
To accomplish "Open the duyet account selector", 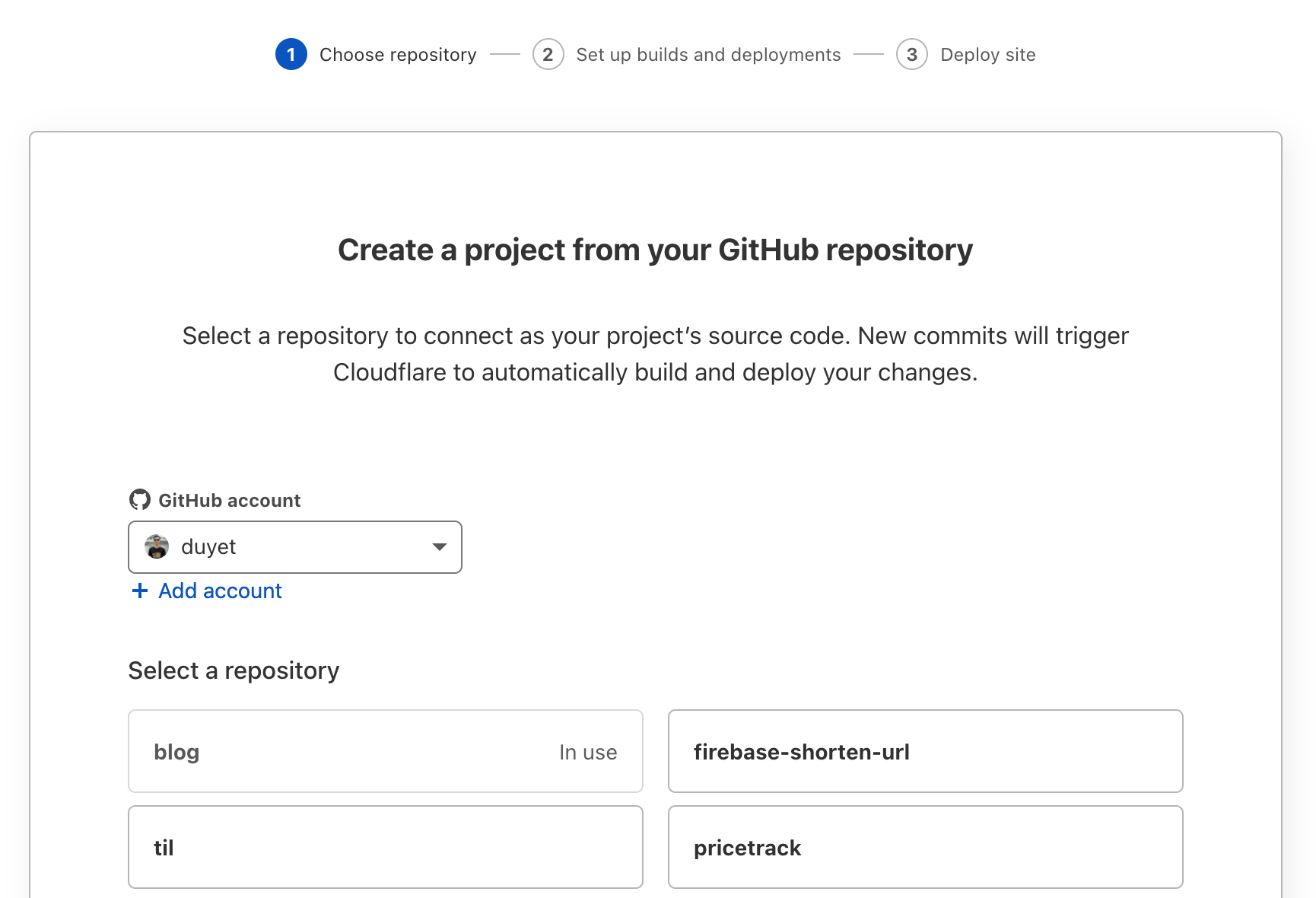I will 294,547.
